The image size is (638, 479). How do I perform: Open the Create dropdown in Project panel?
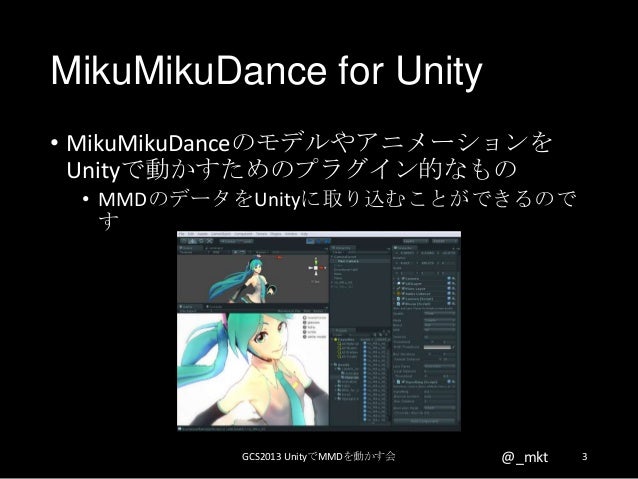point(341,335)
